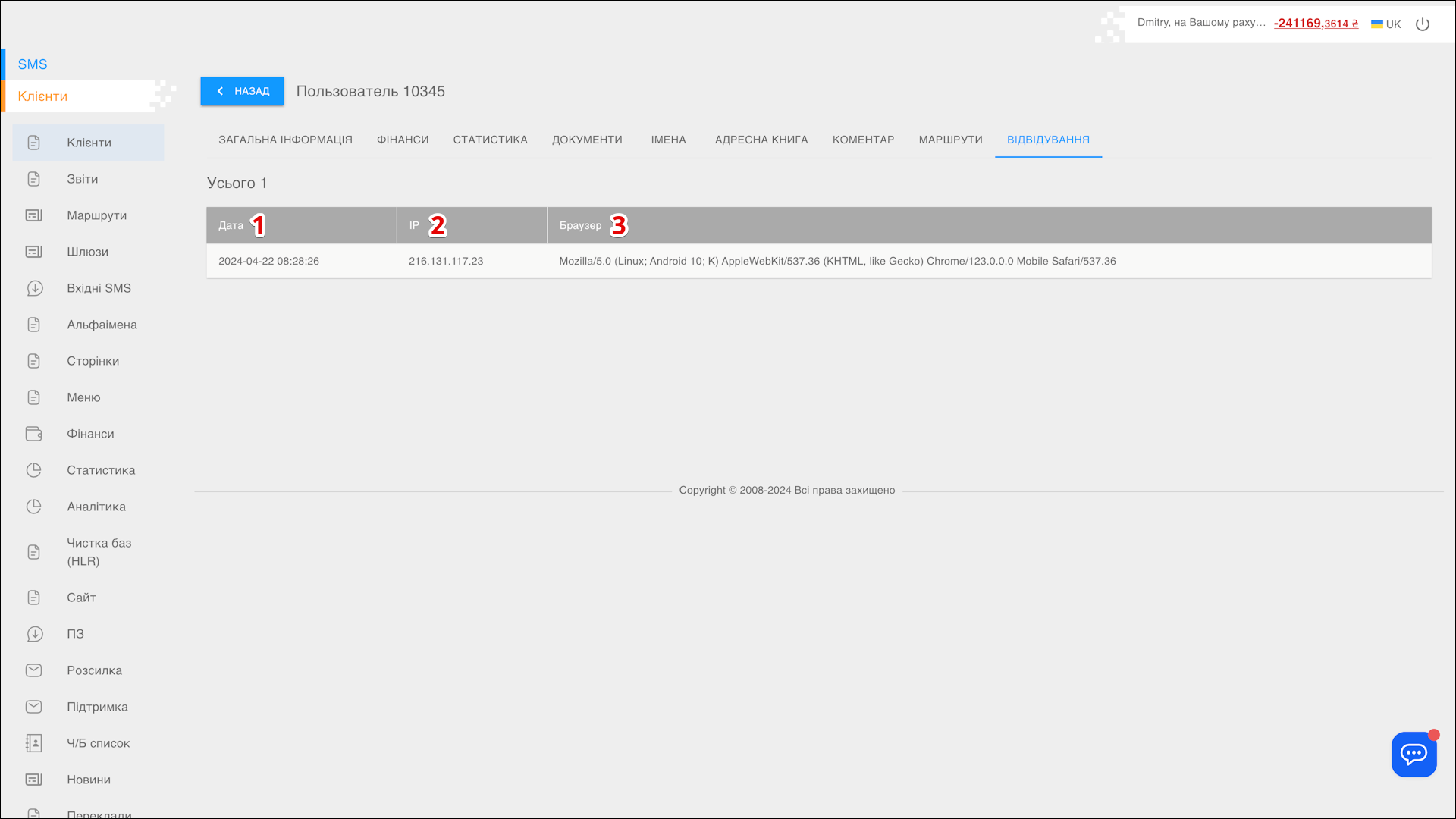Click the power logout icon

pyautogui.click(x=1423, y=24)
